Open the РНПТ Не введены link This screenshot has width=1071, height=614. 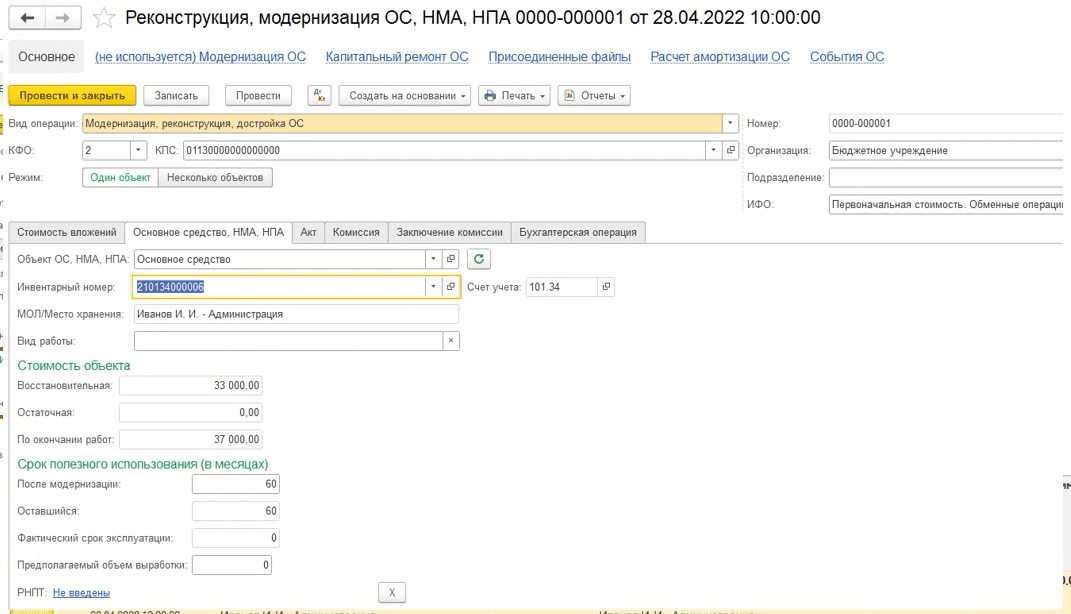click(81, 593)
